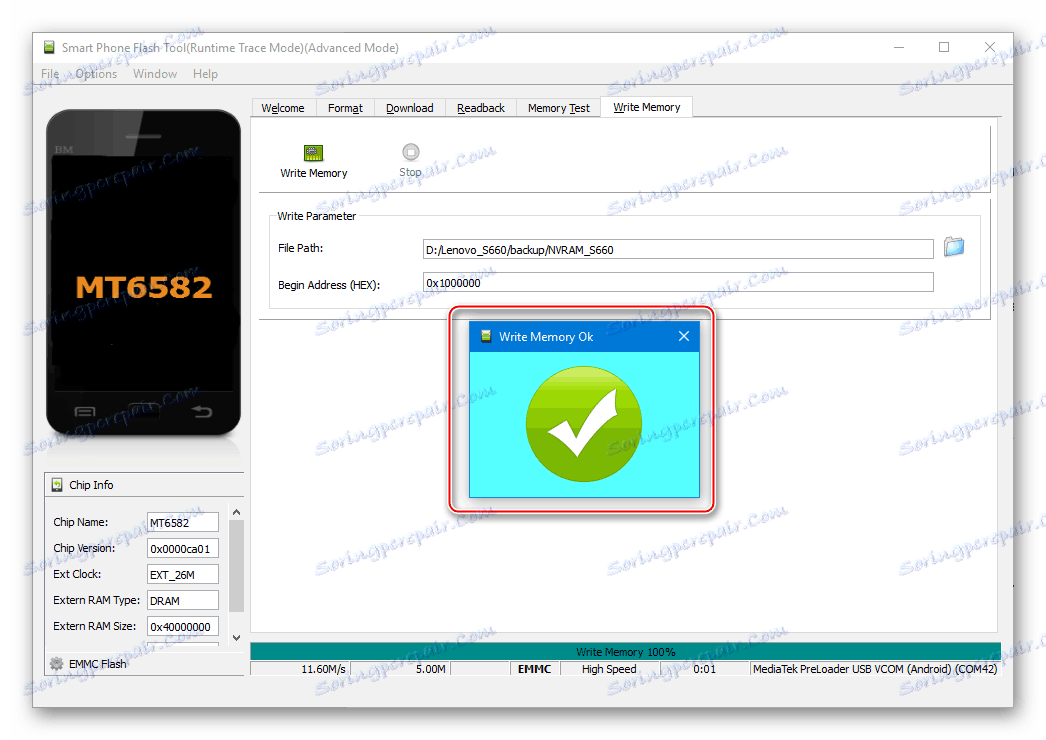Open the folder browse icon beside File Path
Viewport: 1046px width, 740px height.
[953, 247]
